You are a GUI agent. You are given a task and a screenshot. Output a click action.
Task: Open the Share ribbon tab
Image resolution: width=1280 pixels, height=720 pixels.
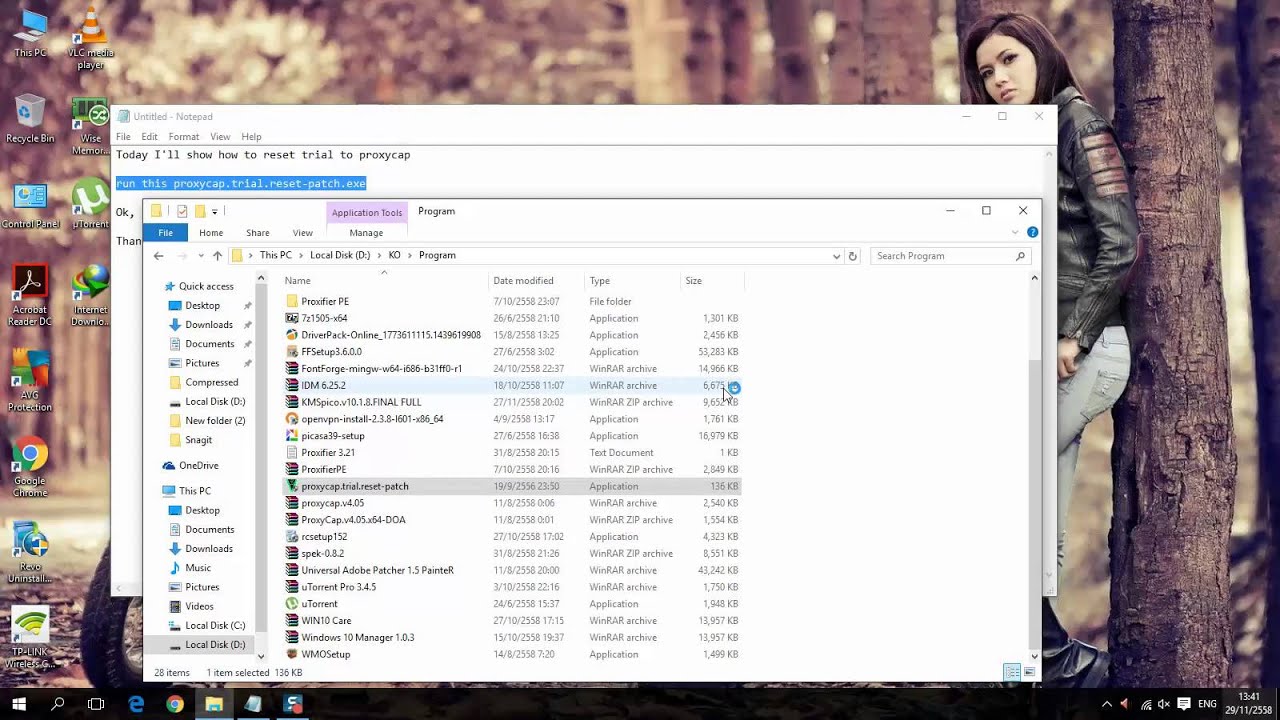click(258, 233)
